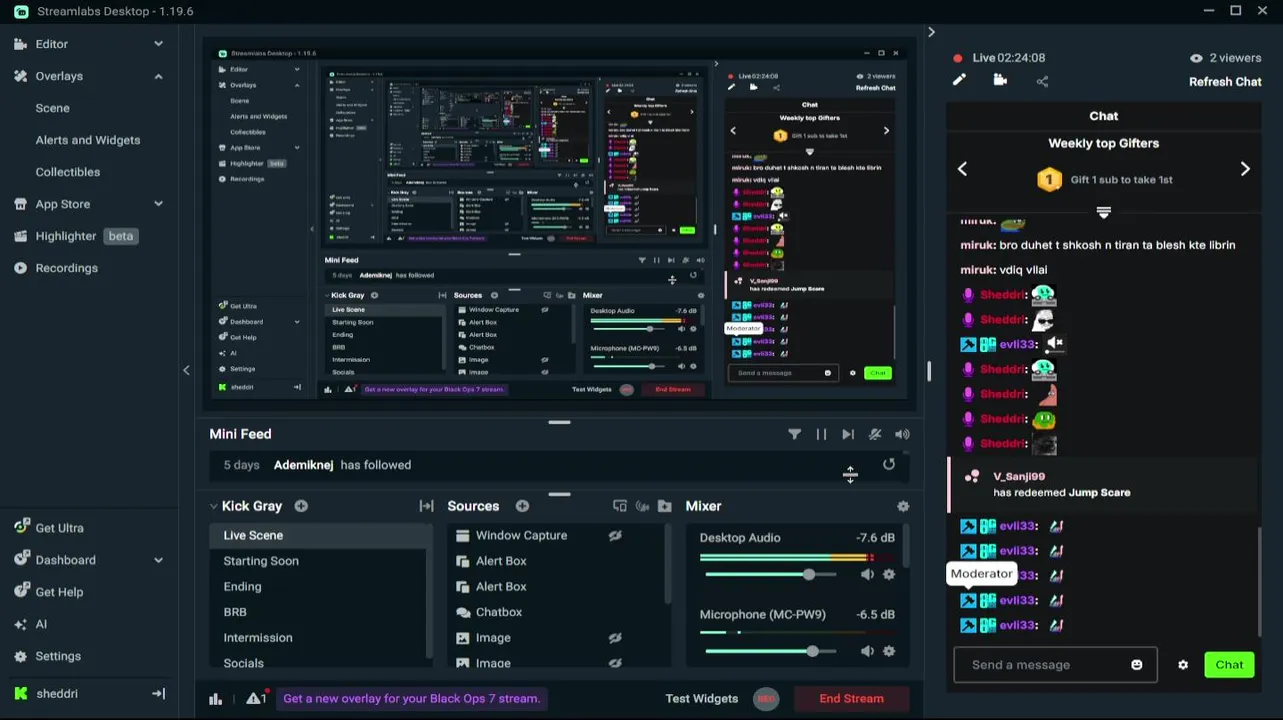Skip to next alert in Mini Feed

click(x=848, y=434)
